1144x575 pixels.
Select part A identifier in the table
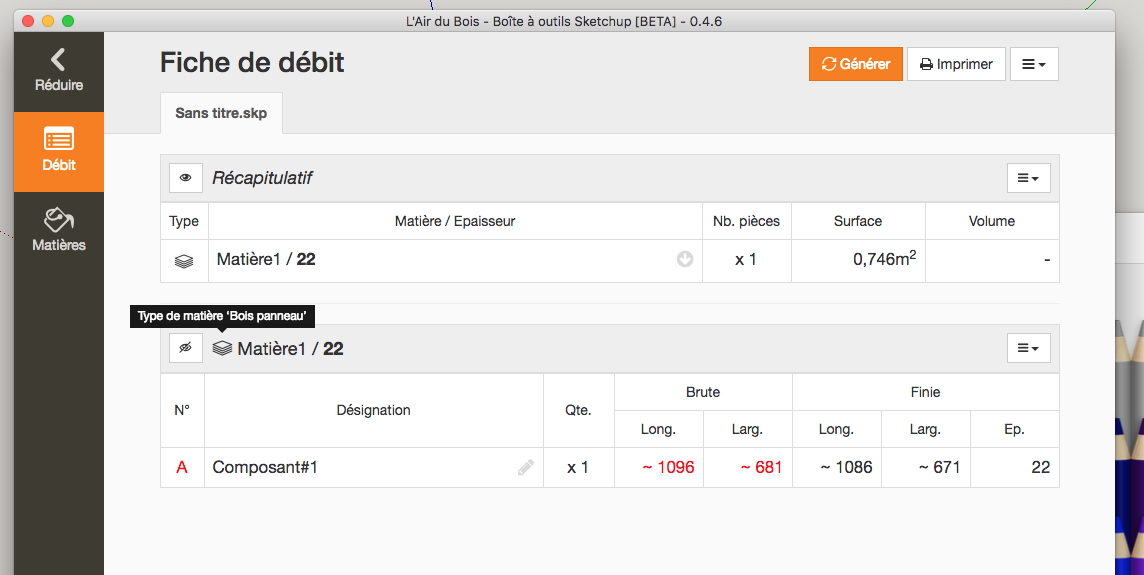pos(182,467)
